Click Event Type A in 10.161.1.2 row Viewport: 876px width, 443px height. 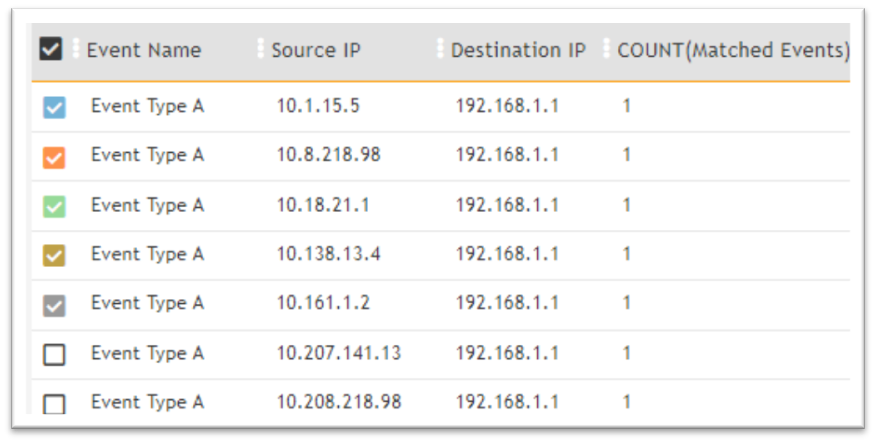click(x=147, y=304)
